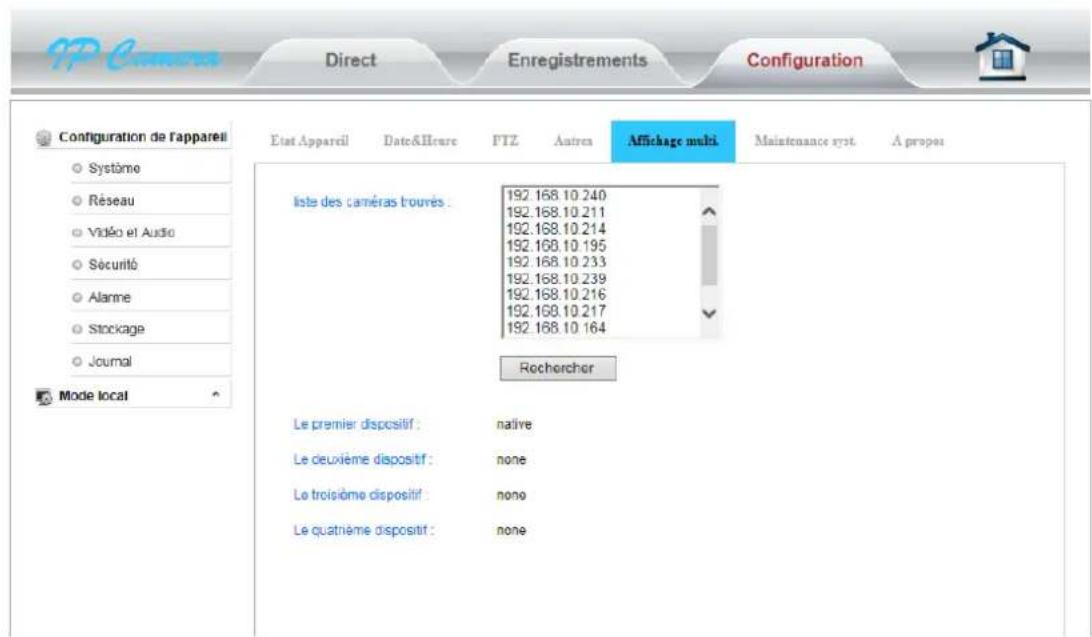This screenshot has width=1092, height=637.
Task: Click 'native' value of premier dispositif
Action: pyautogui.click(x=514, y=425)
